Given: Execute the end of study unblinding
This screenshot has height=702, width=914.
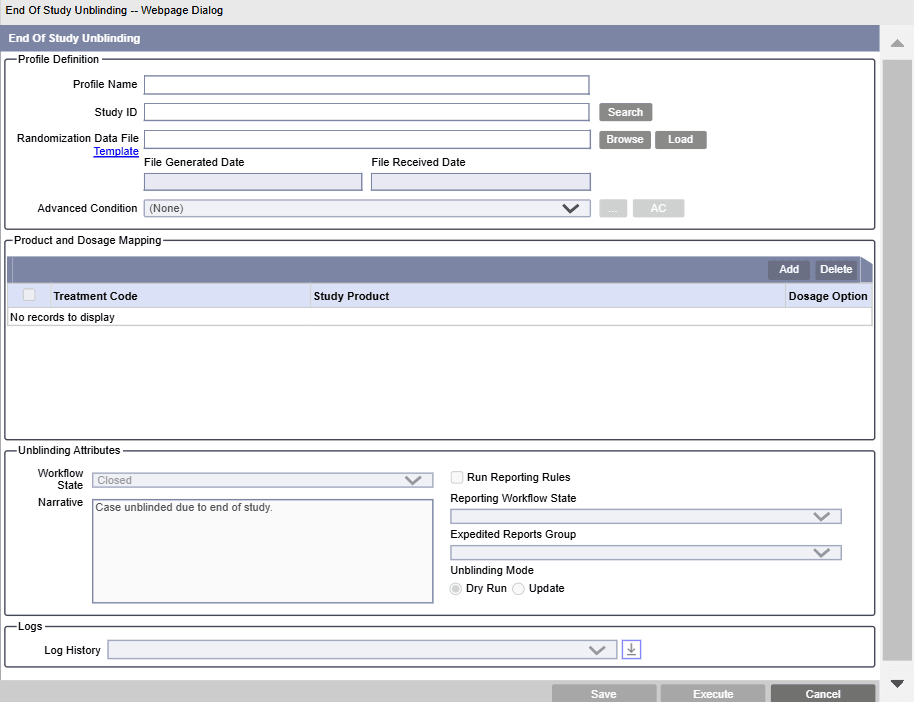Looking at the screenshot, I should (712, 693).
